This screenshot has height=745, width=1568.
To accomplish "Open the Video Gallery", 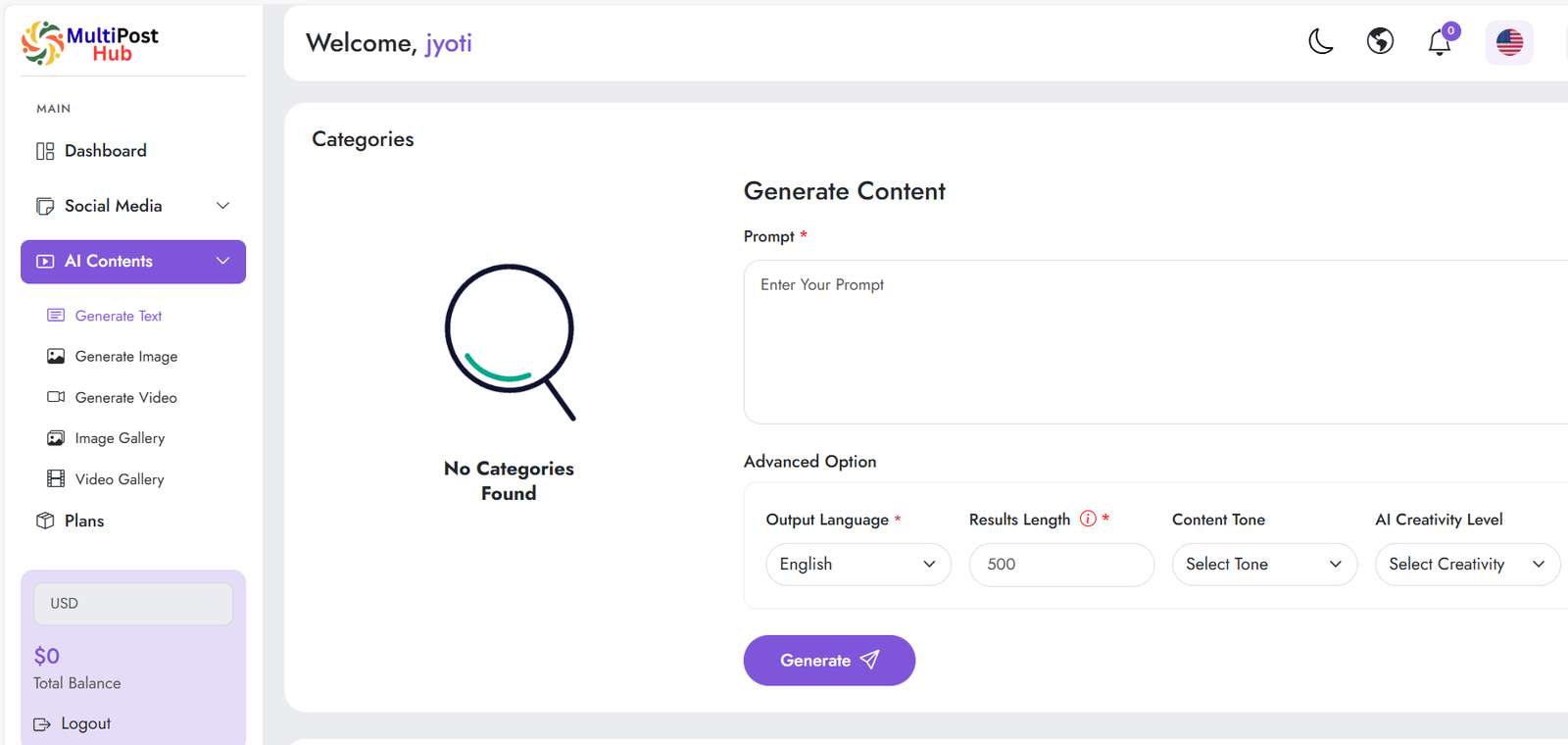I will pyautogui.click(x=119, y=479).
